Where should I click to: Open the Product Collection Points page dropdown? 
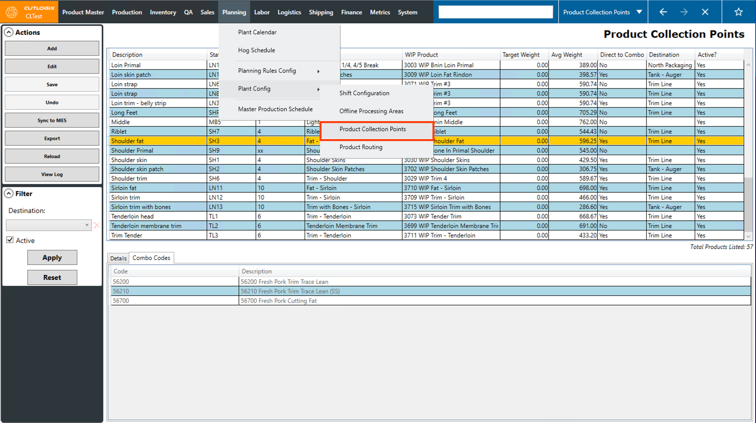tap(639, 12)
